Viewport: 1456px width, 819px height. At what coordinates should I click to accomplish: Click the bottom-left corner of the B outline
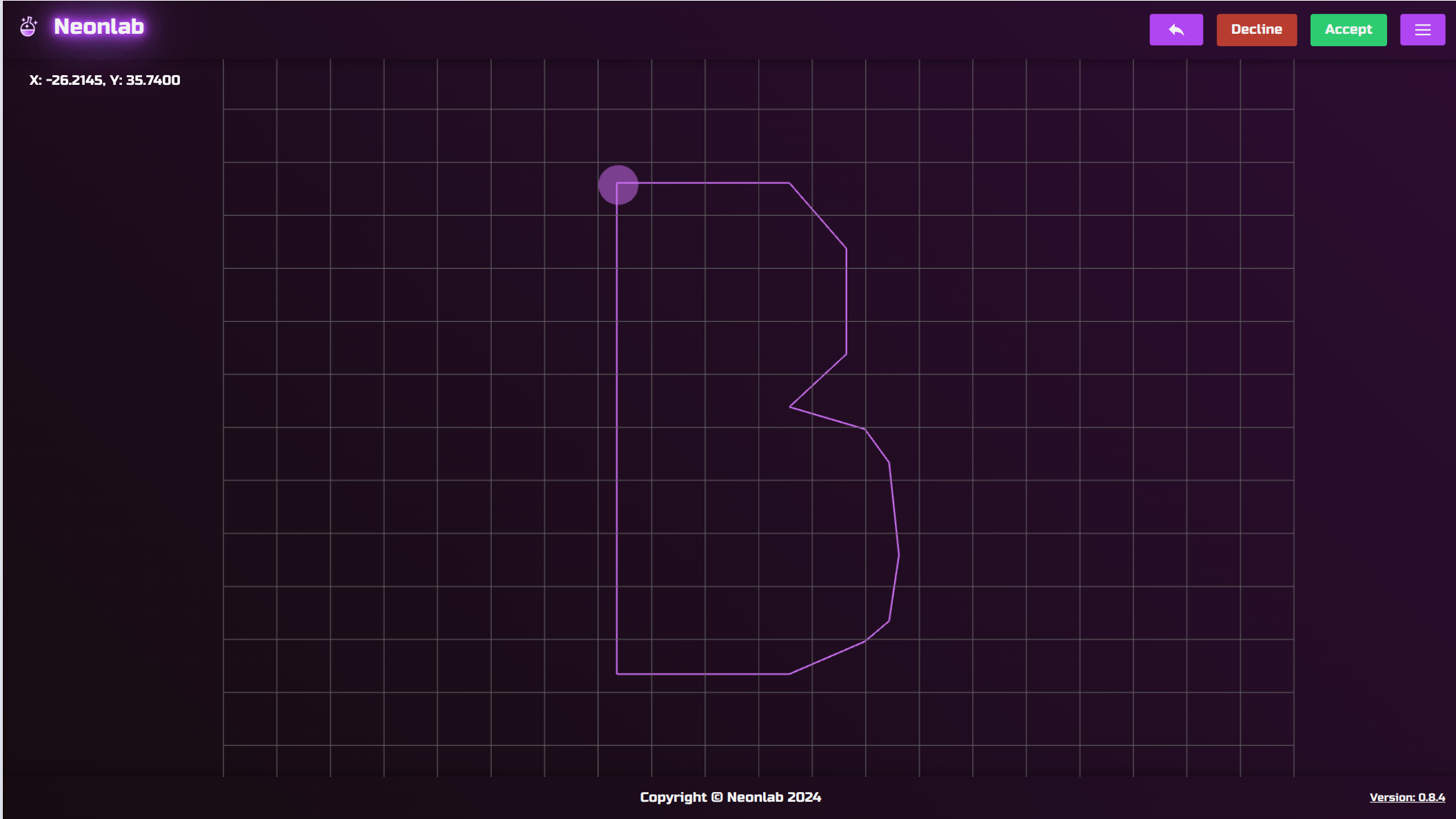pos(617,674)
